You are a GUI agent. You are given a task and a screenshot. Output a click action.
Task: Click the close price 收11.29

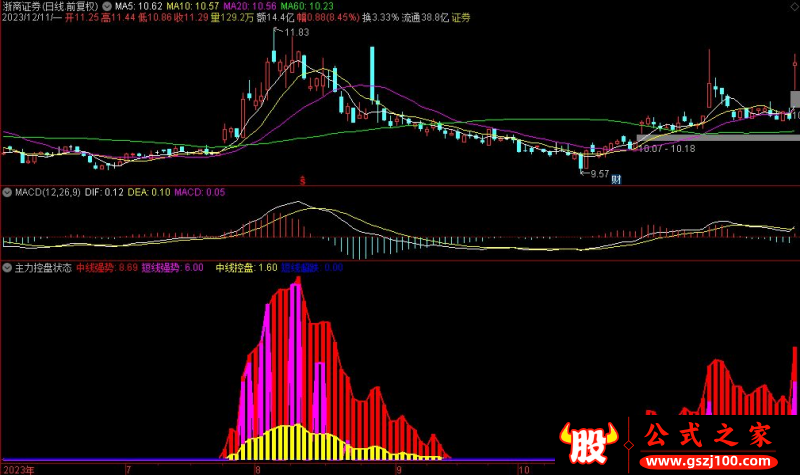[x=191, y=18]
